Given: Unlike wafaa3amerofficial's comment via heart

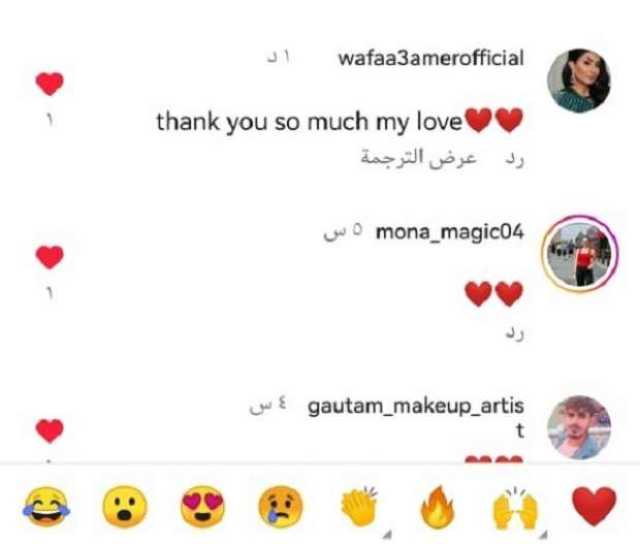Looking at the screenshot, I should pos(49,84).
